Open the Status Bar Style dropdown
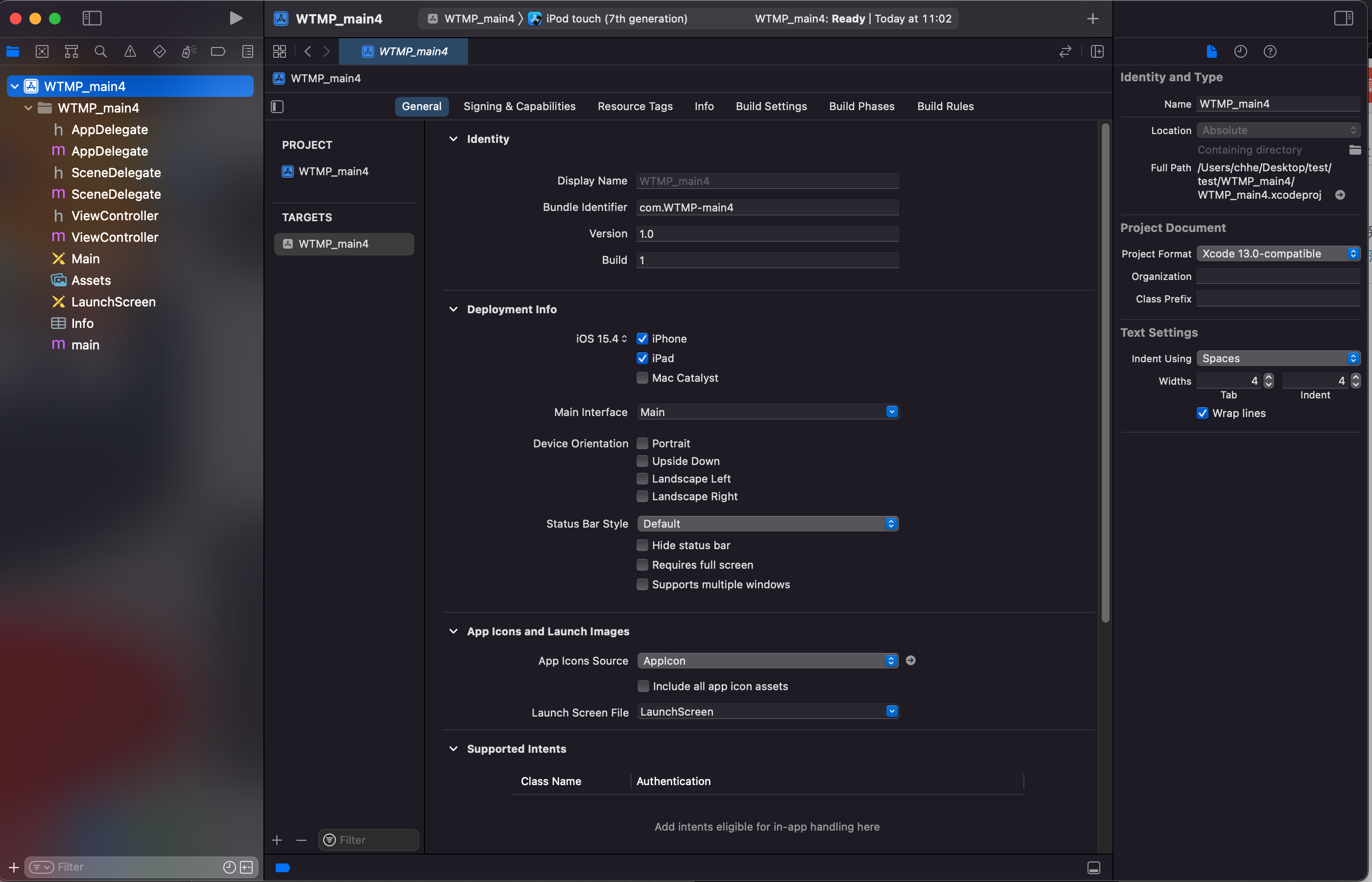 [768, 523]
